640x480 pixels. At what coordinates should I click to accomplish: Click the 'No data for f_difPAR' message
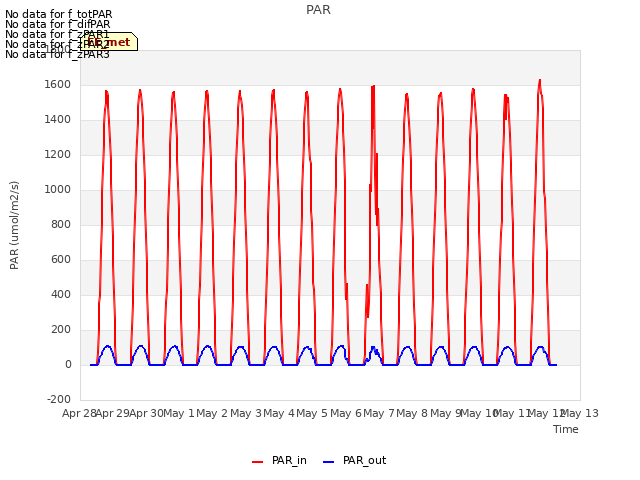coord(58,24)
